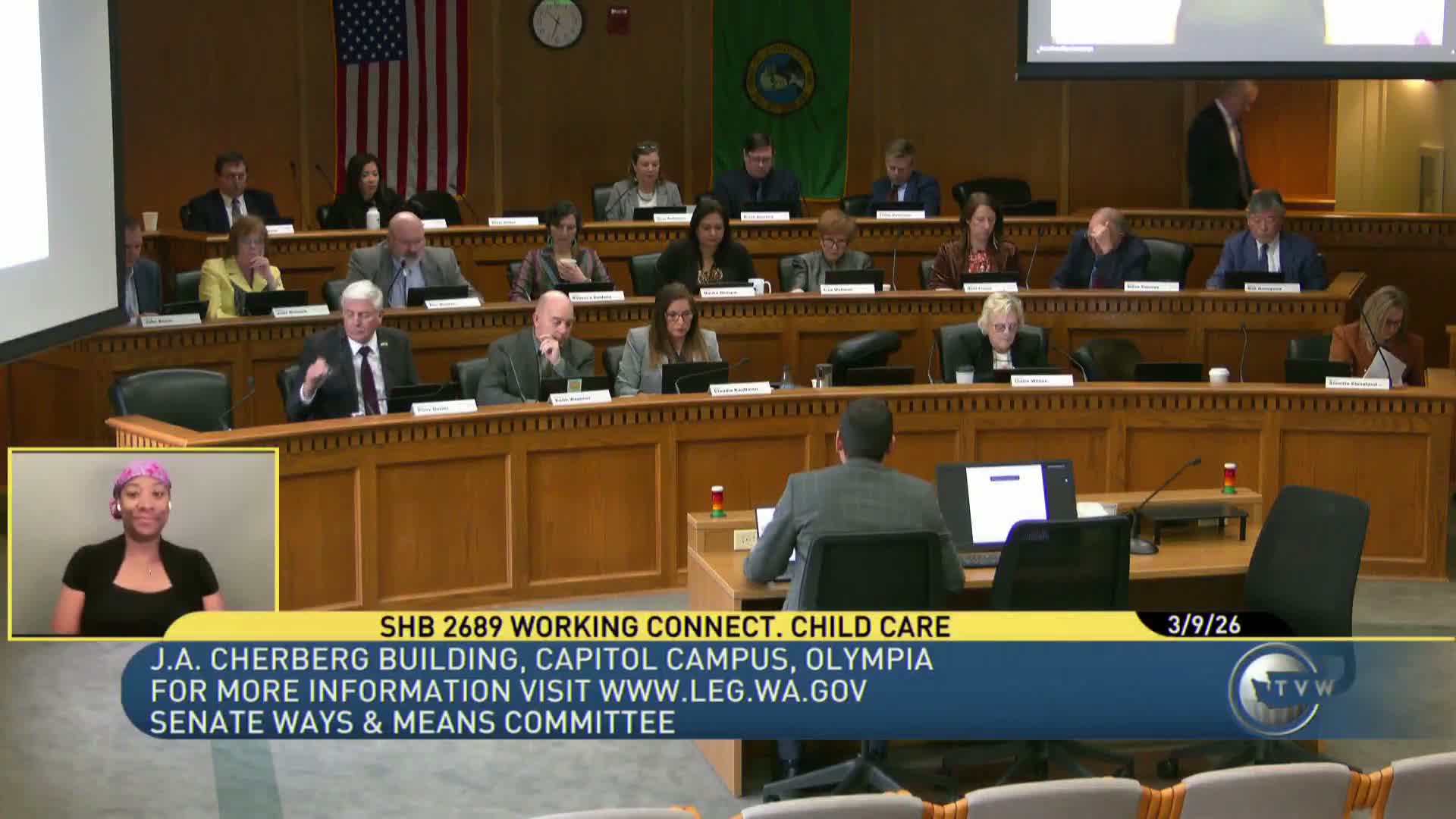The image size is (1456, 819).
Task: Click the WWW.LEG.WA.GOV website text
Action: pos(733,691)
